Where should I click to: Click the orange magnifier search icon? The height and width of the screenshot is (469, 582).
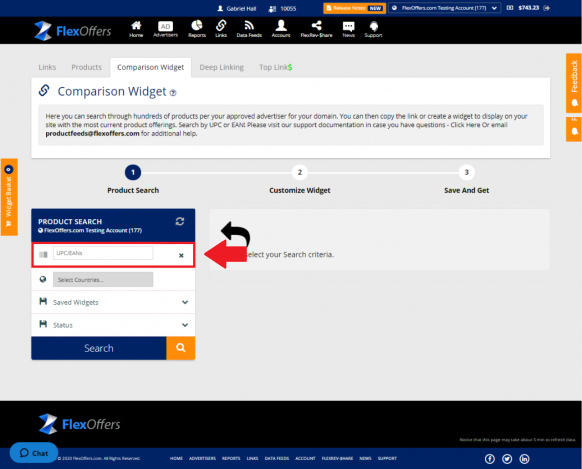coord(181,348)
